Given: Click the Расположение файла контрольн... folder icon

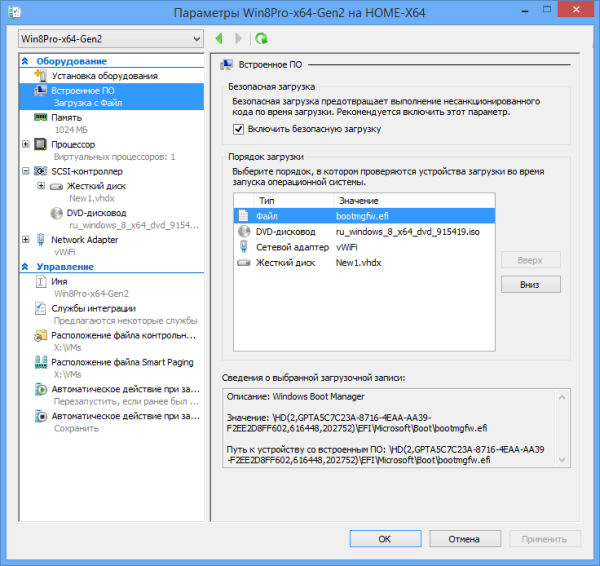Looking at the screenshot, I should [x=41, y=336].
